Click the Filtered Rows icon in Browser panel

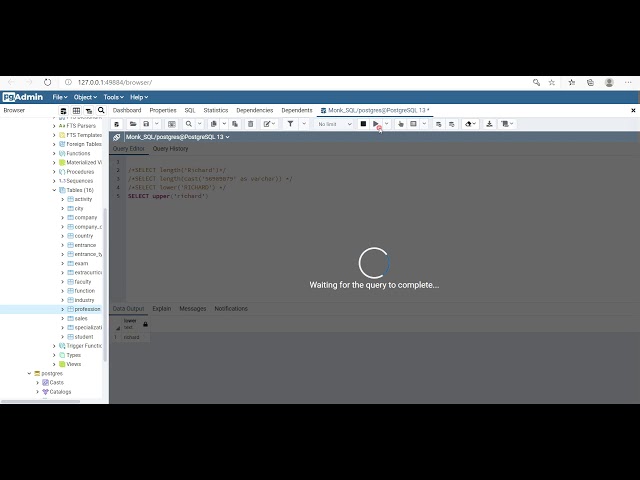tap(89, 111)
